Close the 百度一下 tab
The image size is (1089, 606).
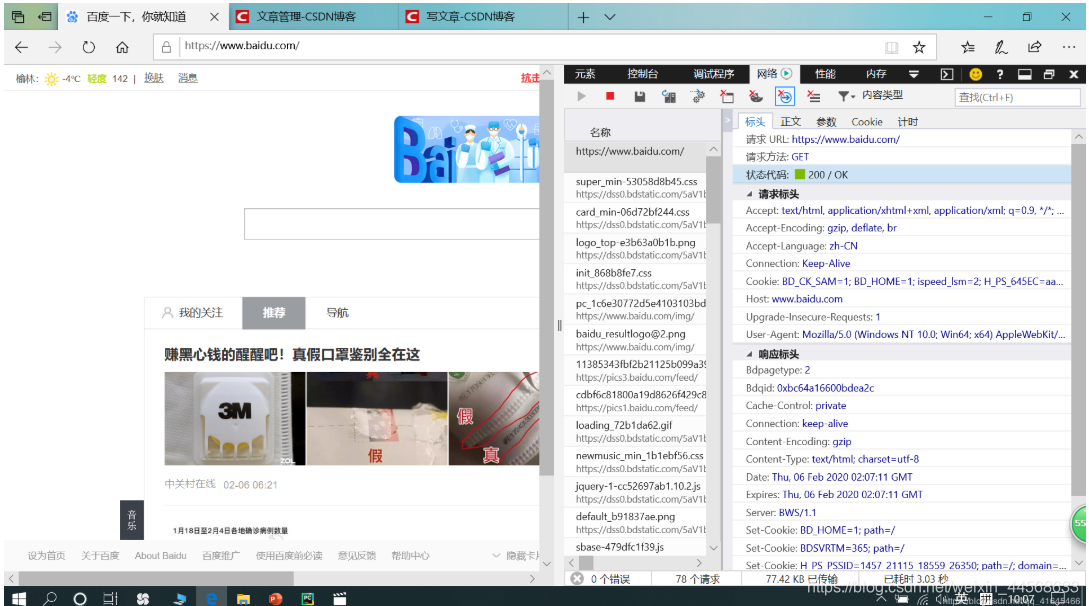coord(215,17)
